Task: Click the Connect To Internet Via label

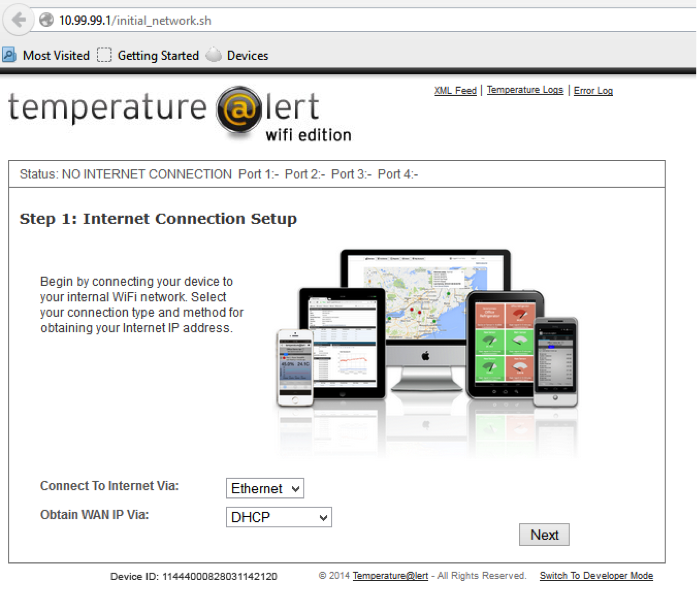Action: (x=109, y=486)
